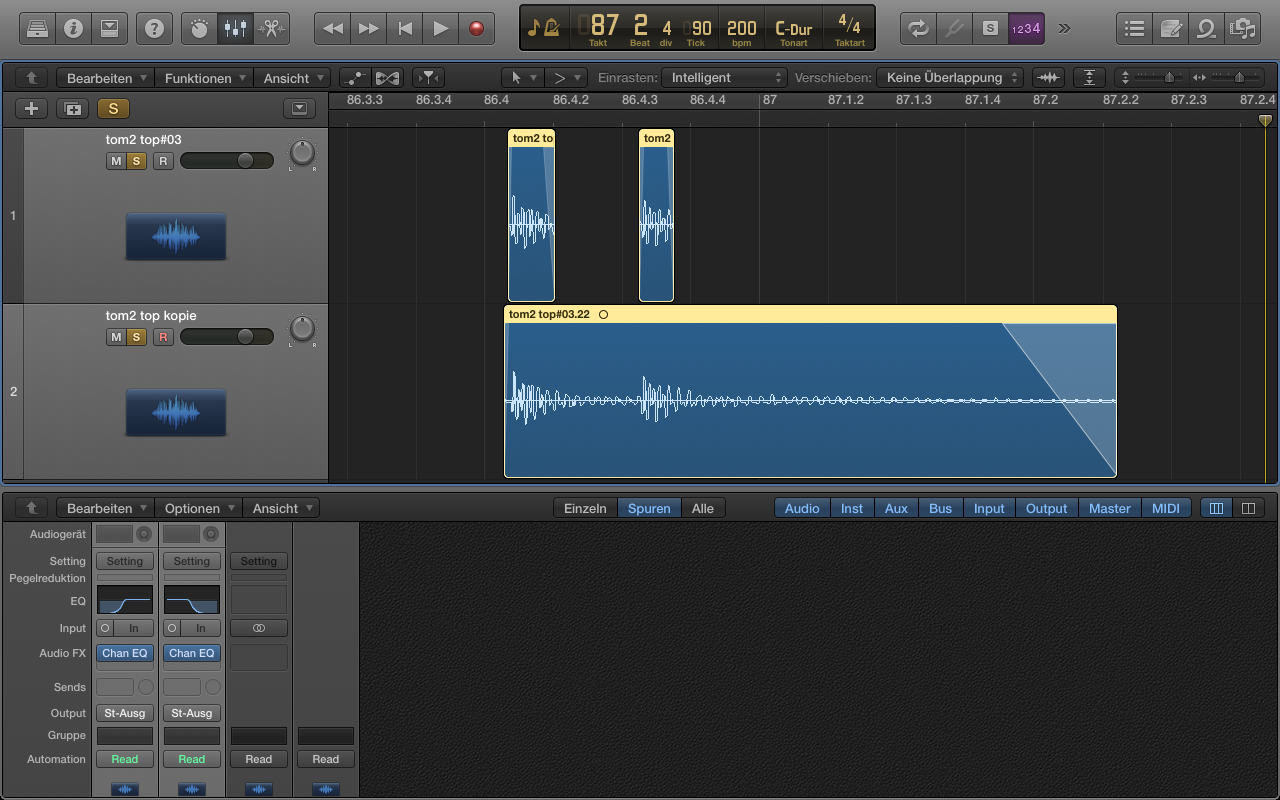Show Smart Controls knob icon
Image resolution: width=1280 pixels, height=800 pixels.
[199, 28]
